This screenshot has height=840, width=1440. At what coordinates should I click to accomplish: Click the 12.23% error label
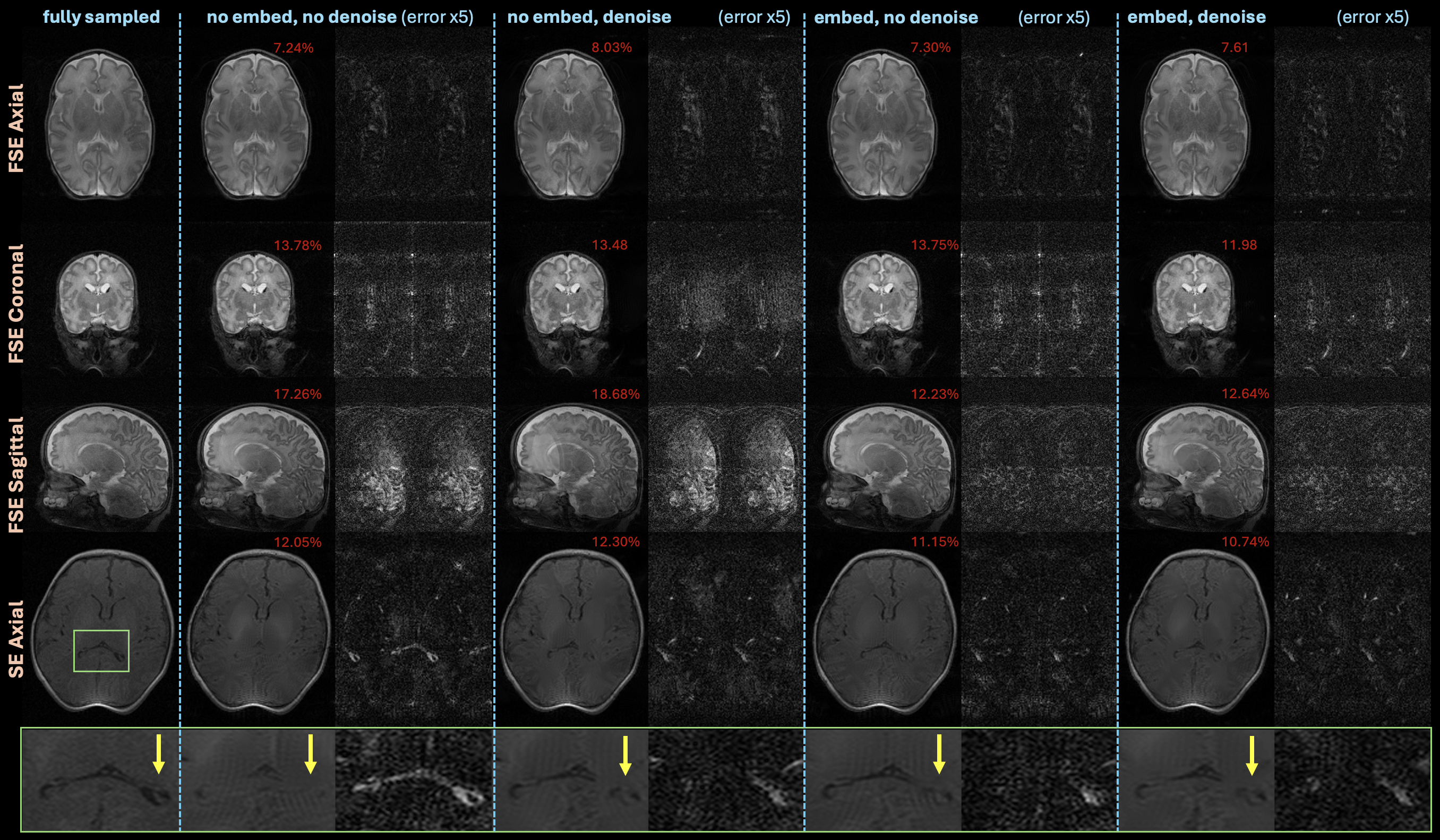(935, 395)
